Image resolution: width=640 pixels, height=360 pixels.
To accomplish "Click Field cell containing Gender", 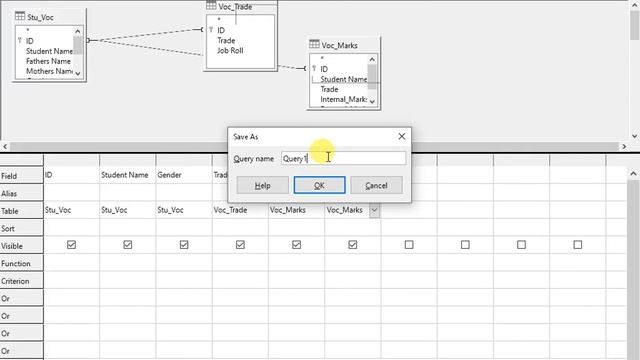I will coord(184,175).
